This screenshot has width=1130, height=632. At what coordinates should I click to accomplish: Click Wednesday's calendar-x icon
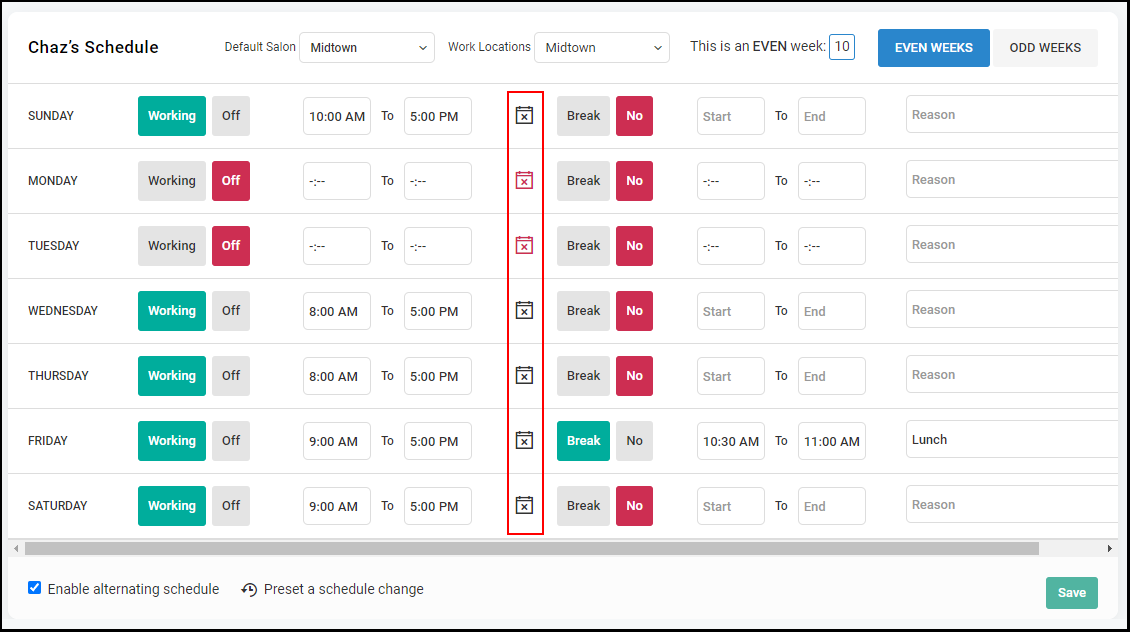[x=524, y=311]
